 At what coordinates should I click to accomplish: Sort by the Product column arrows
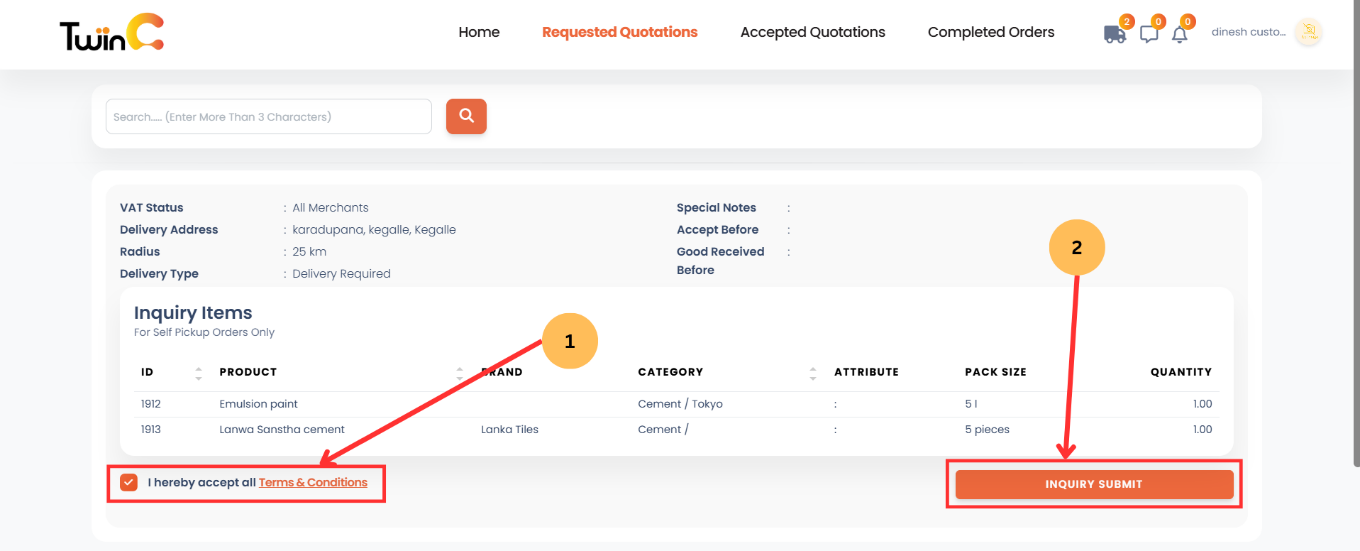tap(460, 373)
